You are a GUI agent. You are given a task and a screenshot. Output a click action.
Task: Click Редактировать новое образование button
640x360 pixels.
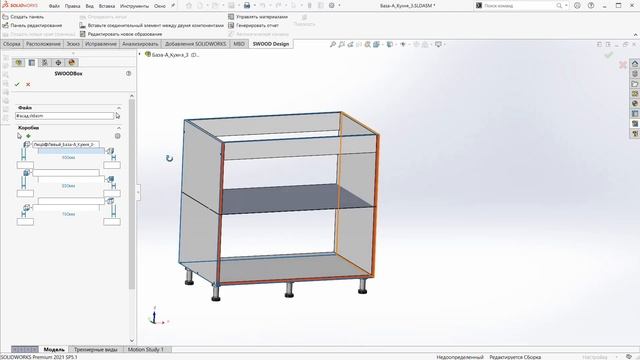click(x=121, y=34)
